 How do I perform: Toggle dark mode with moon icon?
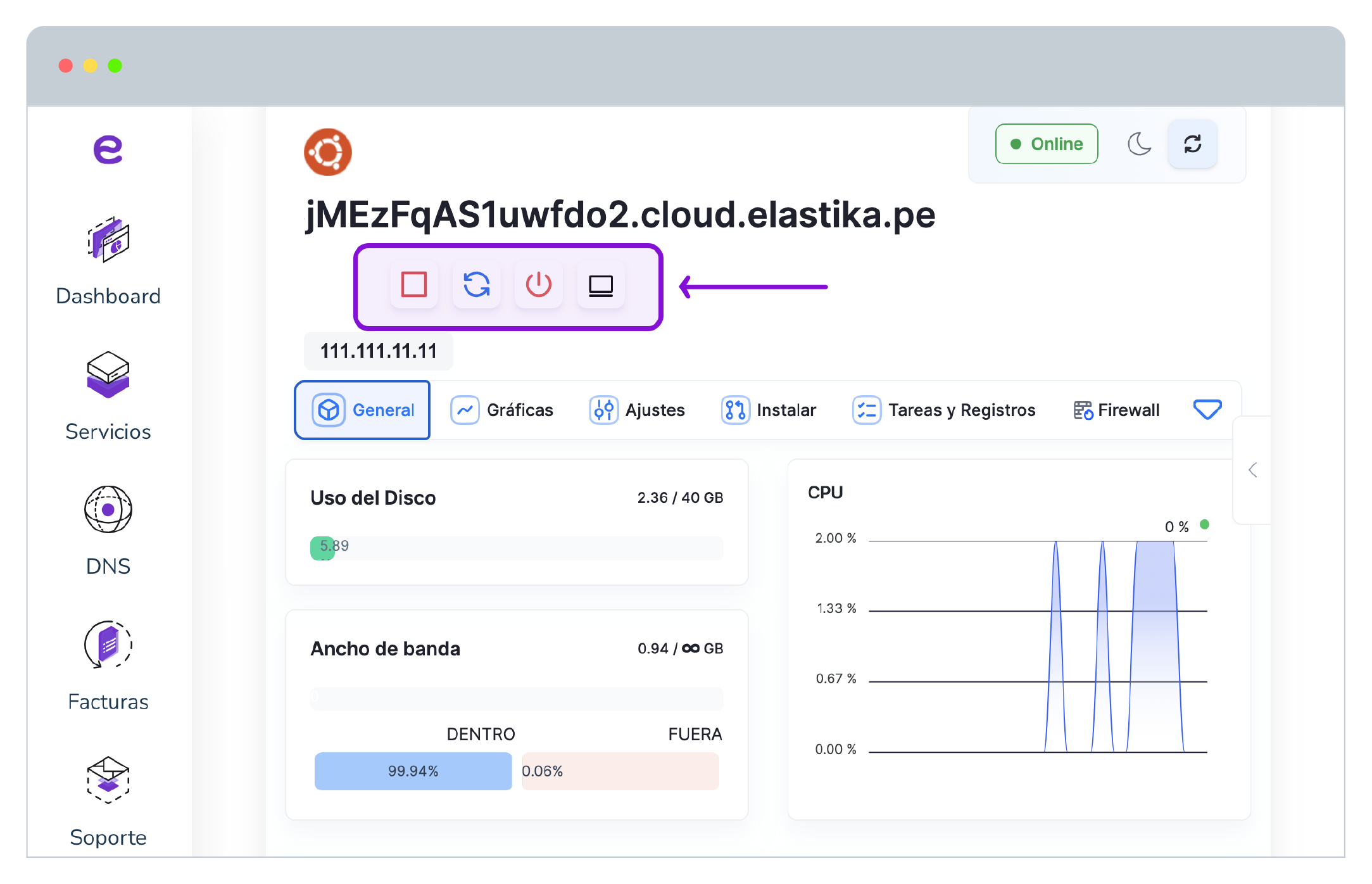(x=1139, y=144)
